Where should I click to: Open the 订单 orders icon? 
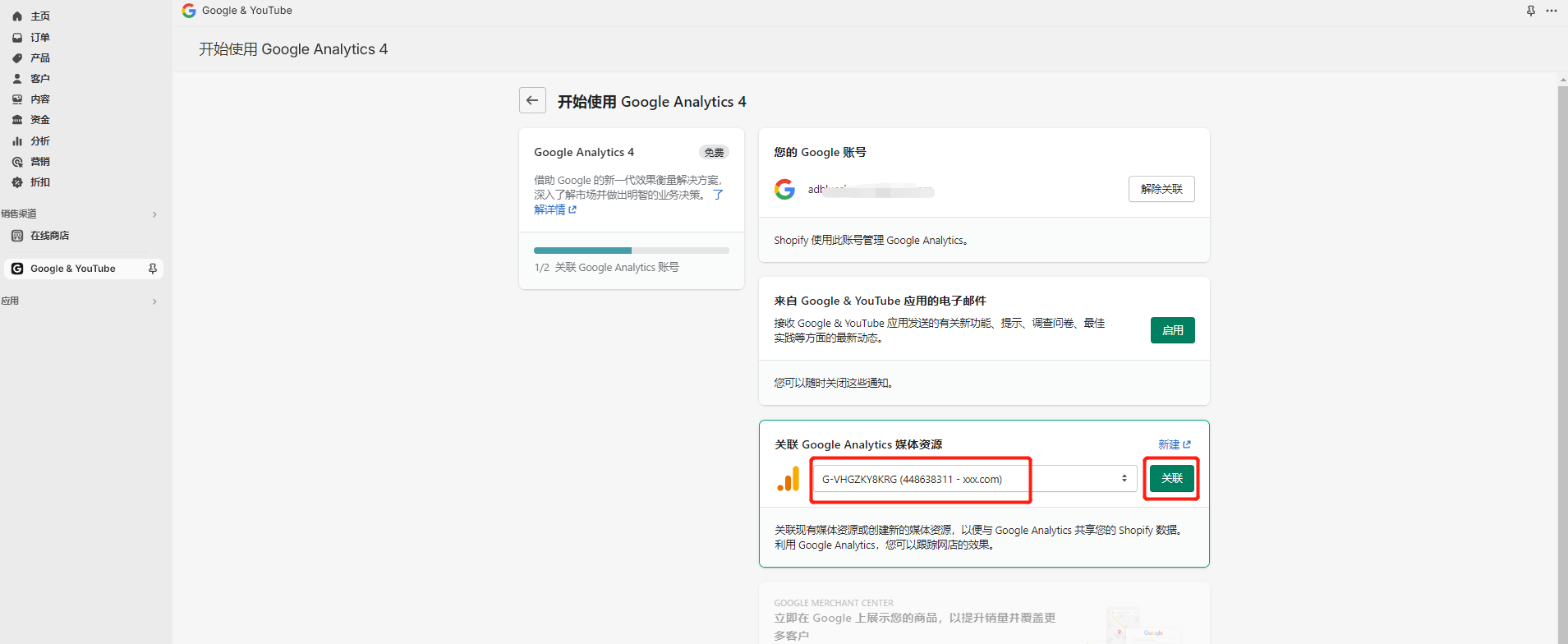pyautogui.click(x=17, y=37)
